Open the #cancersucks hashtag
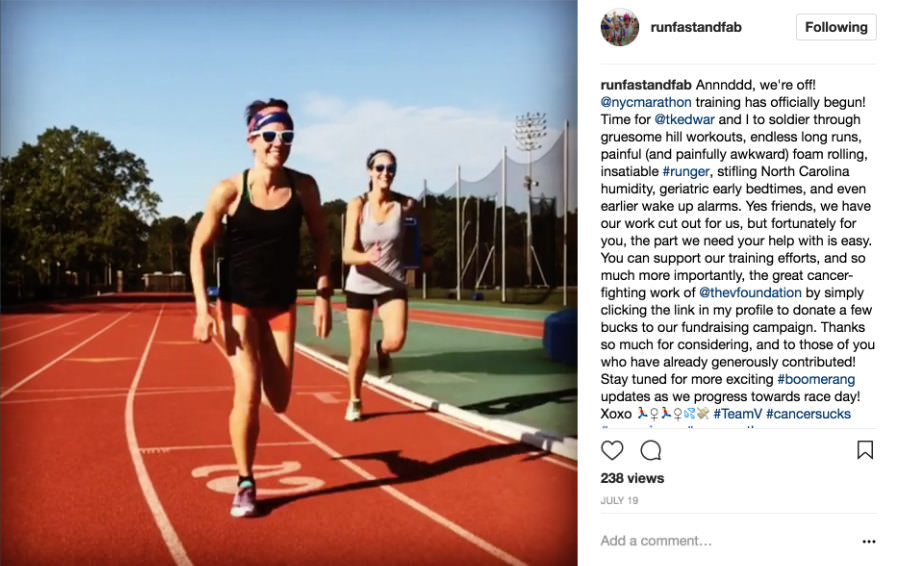This screenshot has height=566, width=899. pyautogui.click(x=808, y=413)
